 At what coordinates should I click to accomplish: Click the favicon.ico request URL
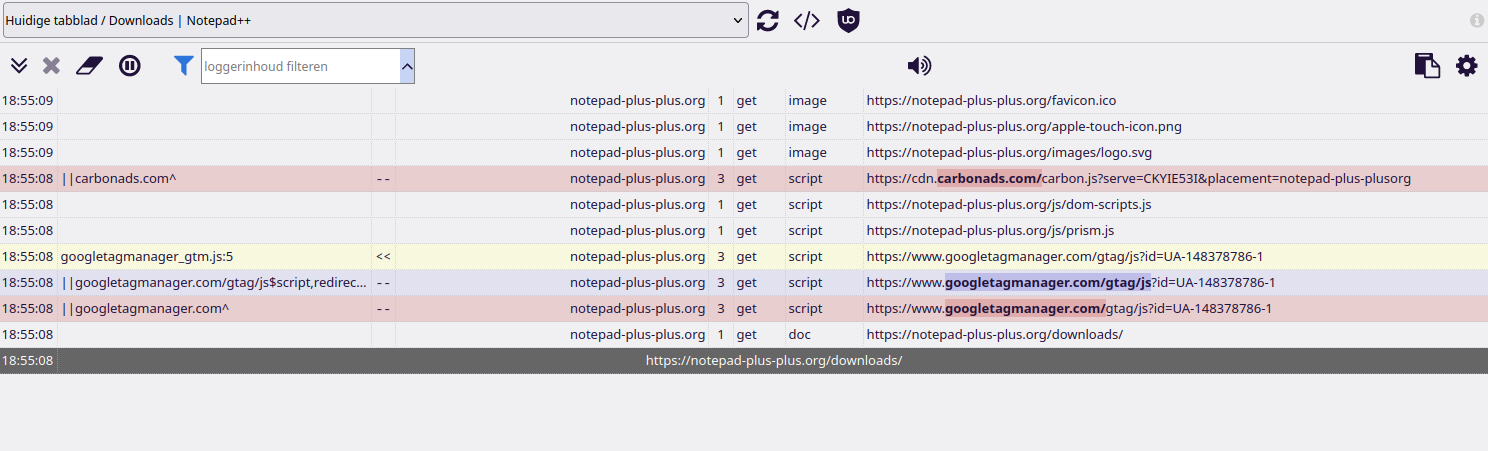(991, 101)
